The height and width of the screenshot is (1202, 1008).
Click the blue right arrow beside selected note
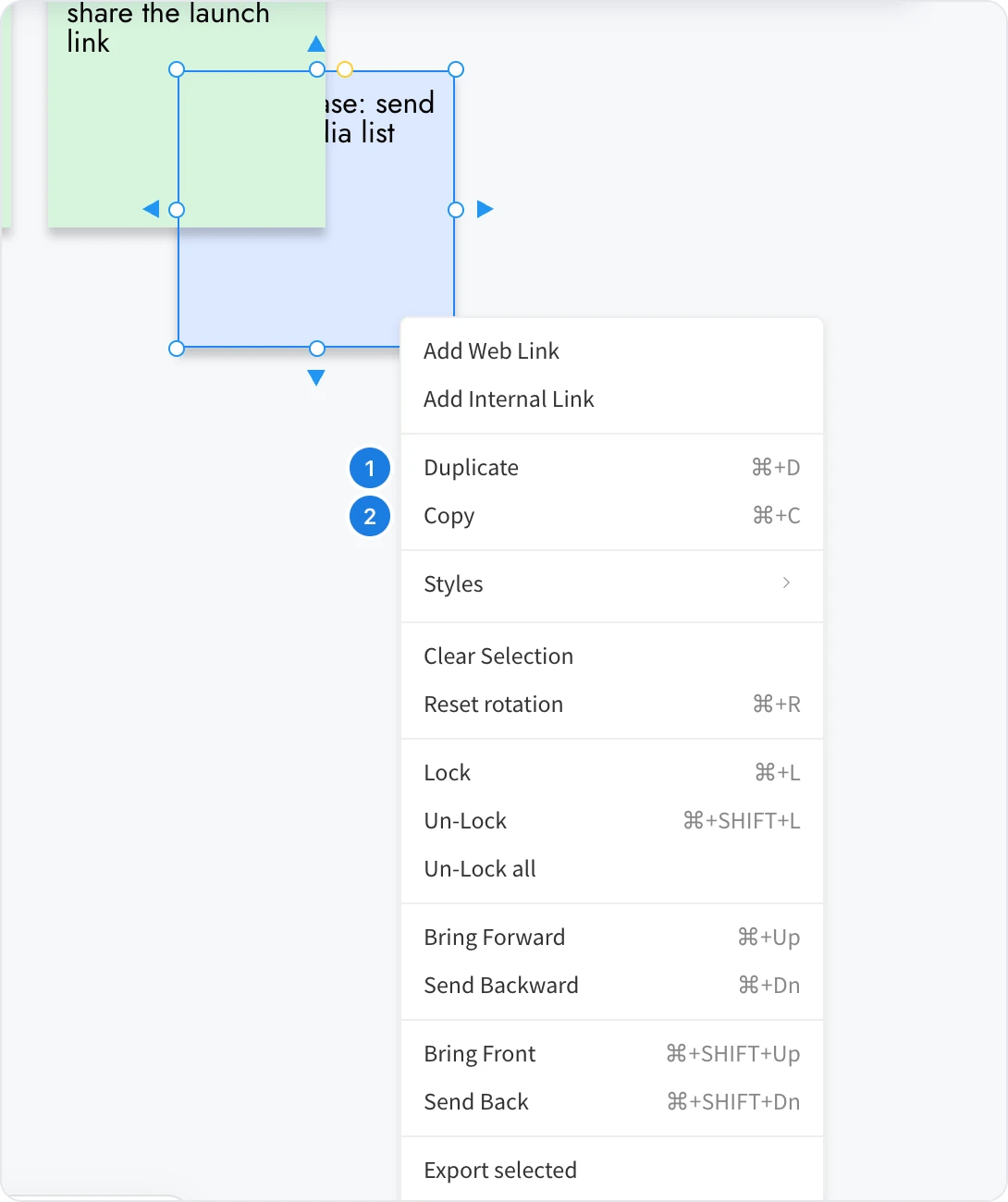pos(485,210)
